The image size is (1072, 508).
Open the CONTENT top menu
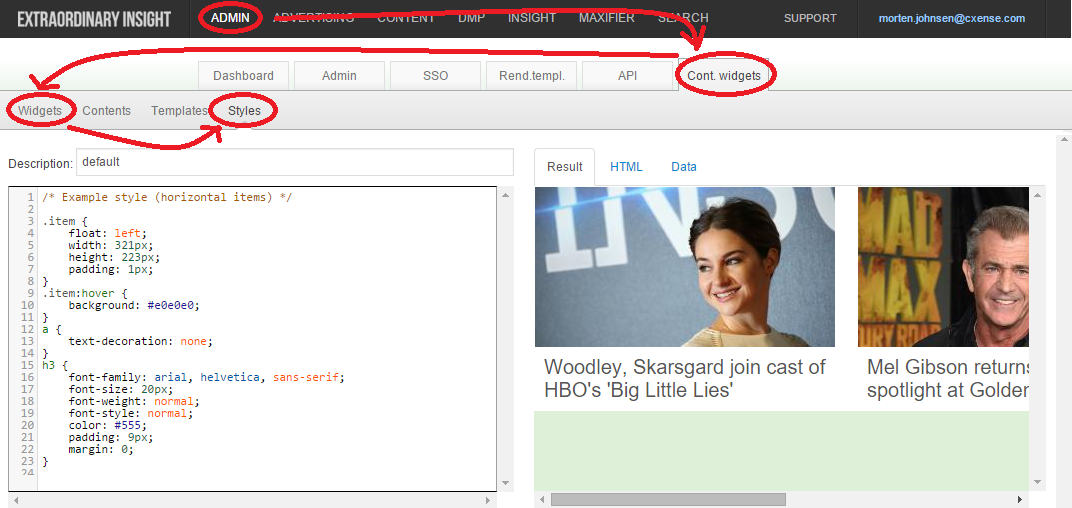click(x=406, y=18)
